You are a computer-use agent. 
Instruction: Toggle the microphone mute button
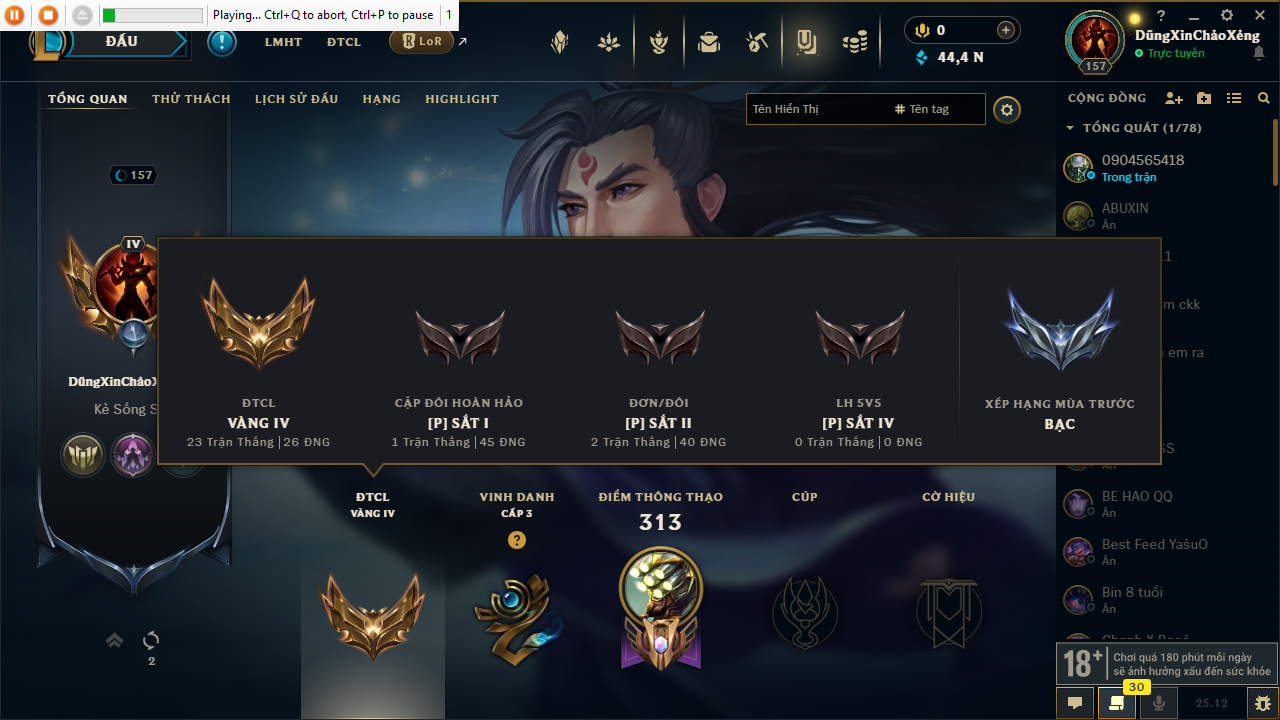coord(1158,703)
